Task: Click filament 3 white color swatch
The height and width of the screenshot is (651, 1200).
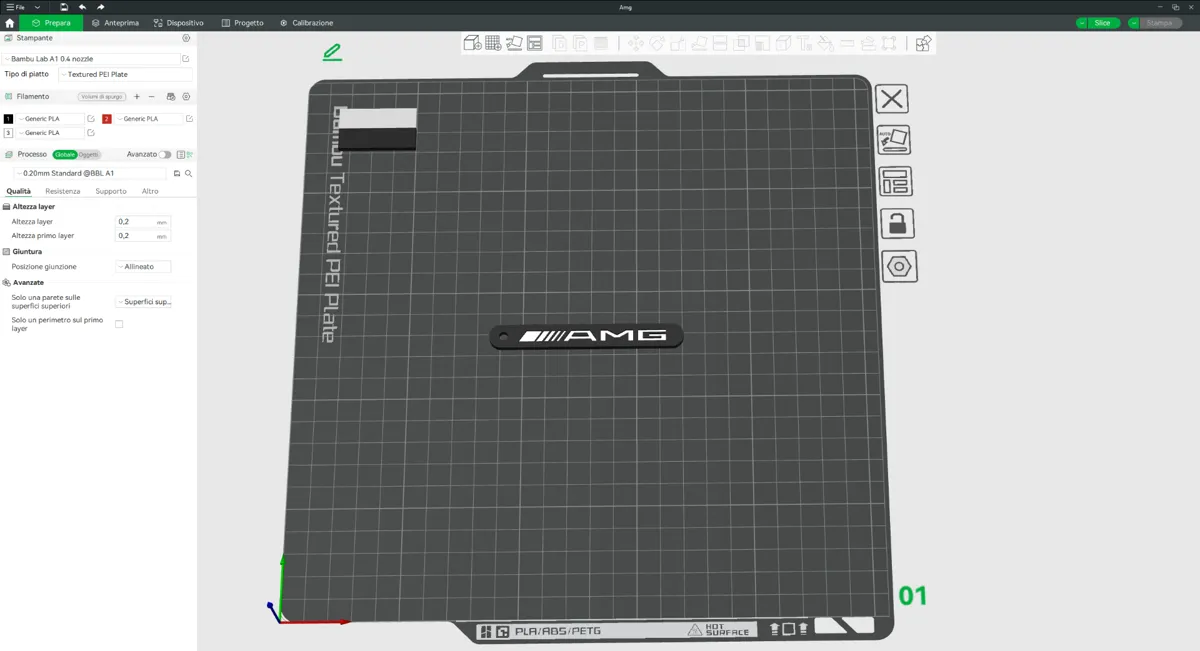Action: [x=9, y=133]
